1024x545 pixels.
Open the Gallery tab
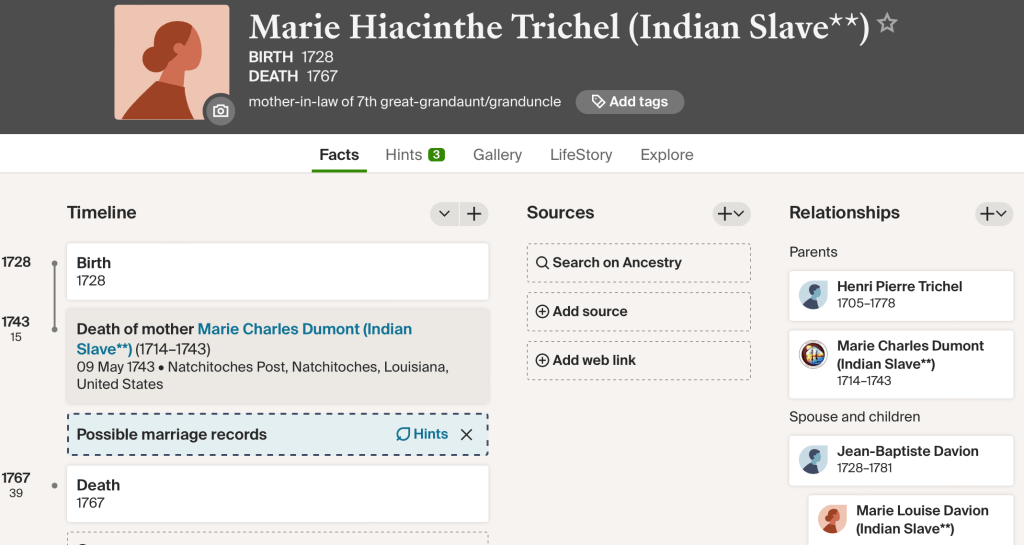[x=497, y=155]
